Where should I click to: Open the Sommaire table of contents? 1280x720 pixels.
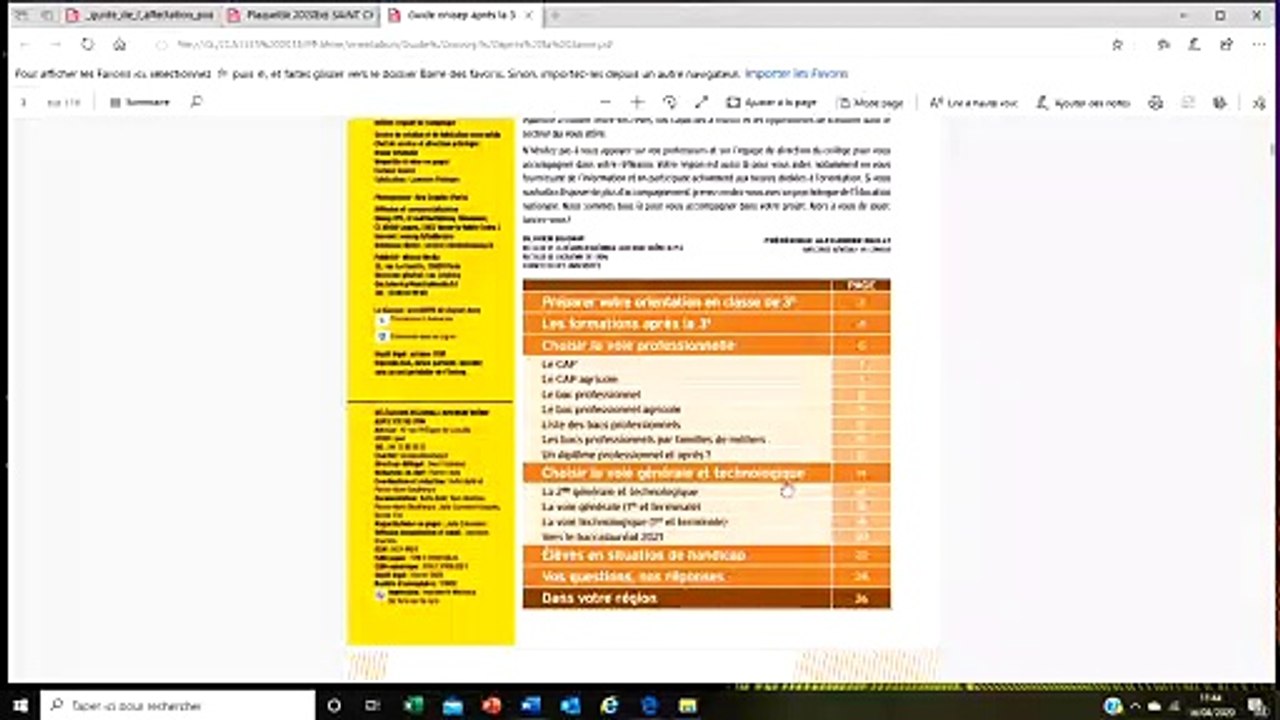[140, 102]
